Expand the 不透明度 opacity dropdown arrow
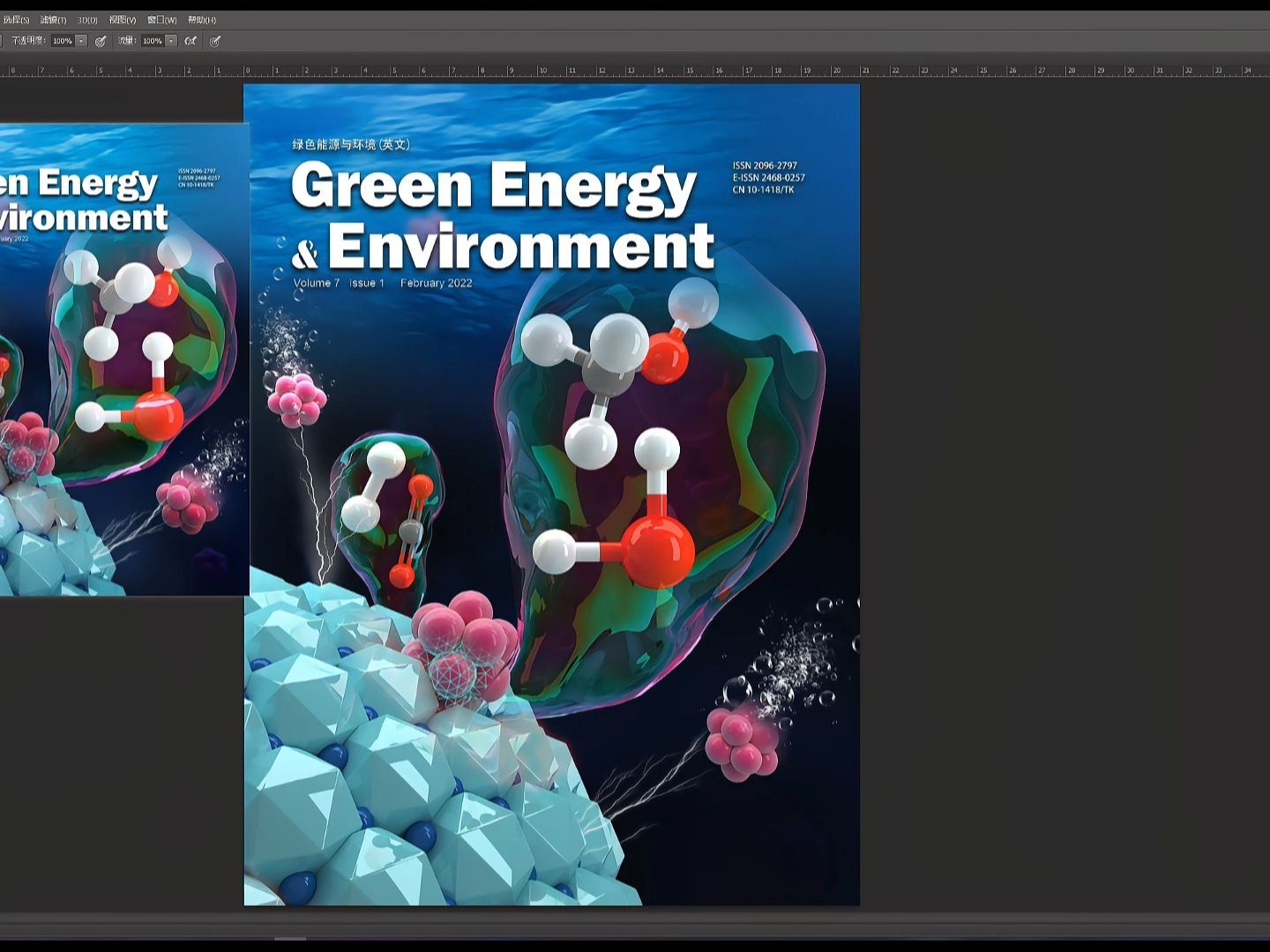The width and height of the screenshot is (1270, 952). click(81, 41)
